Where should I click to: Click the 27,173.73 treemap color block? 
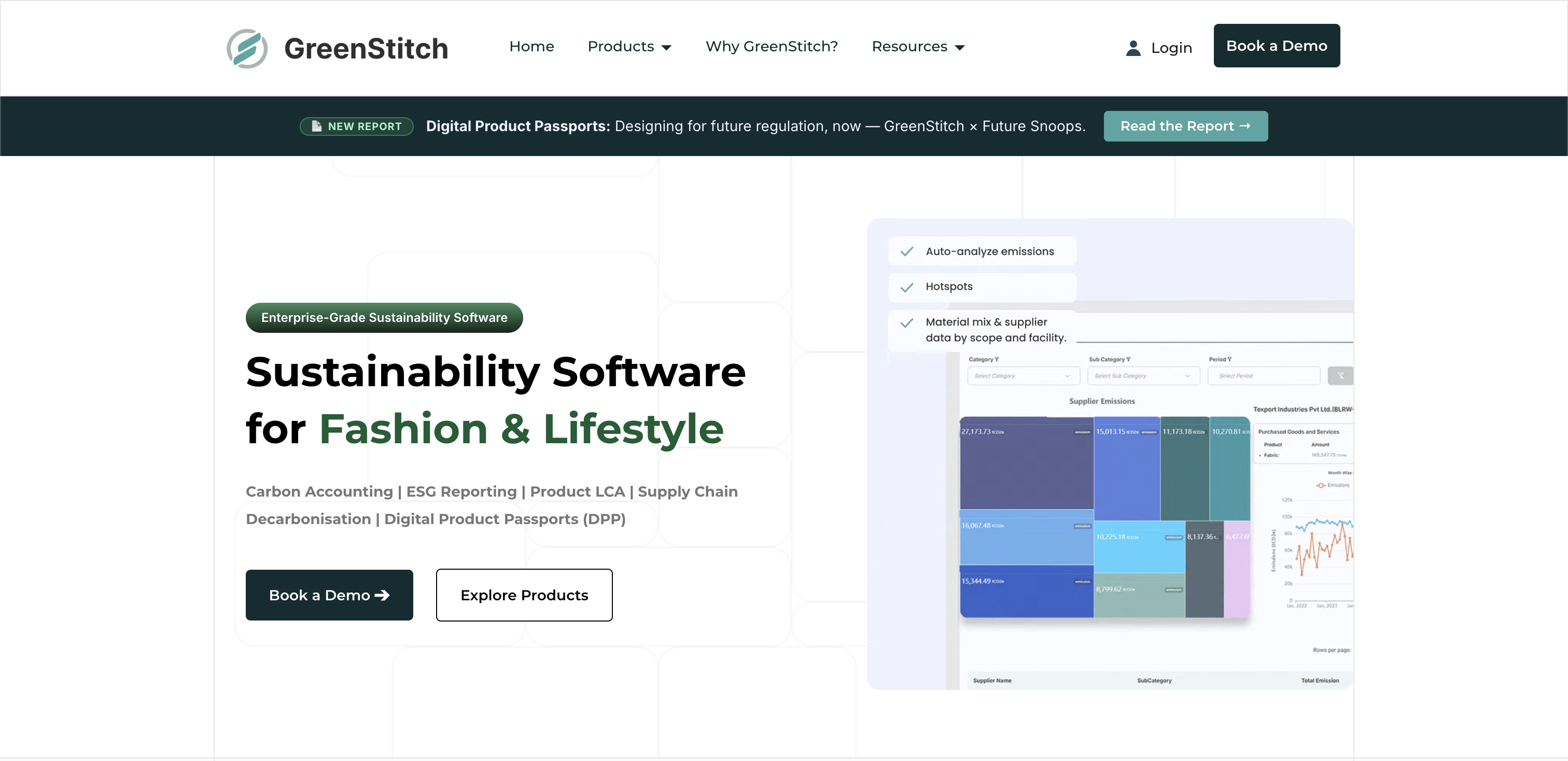[1026, 463]
